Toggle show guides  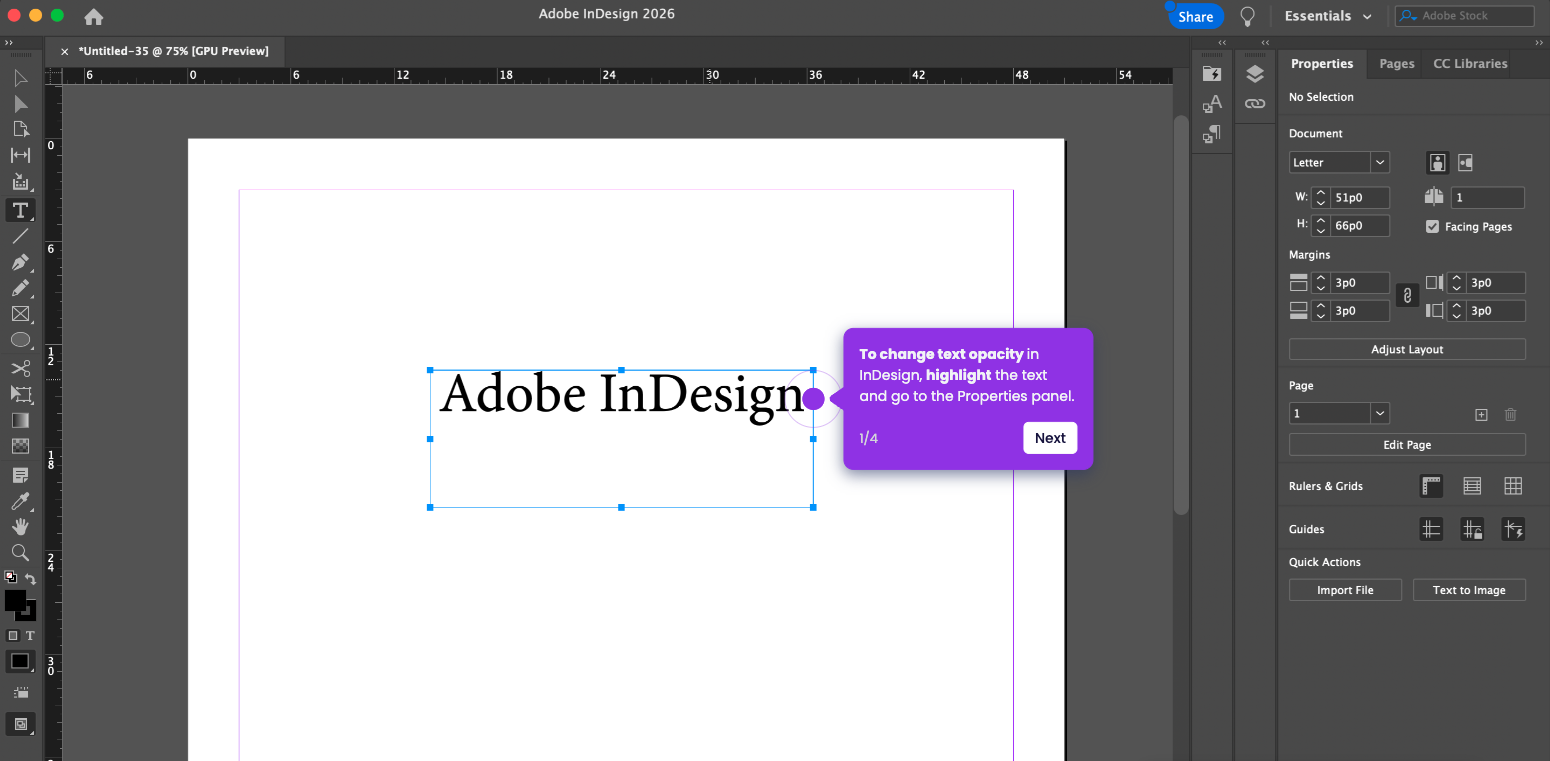tap(1432, 530)
